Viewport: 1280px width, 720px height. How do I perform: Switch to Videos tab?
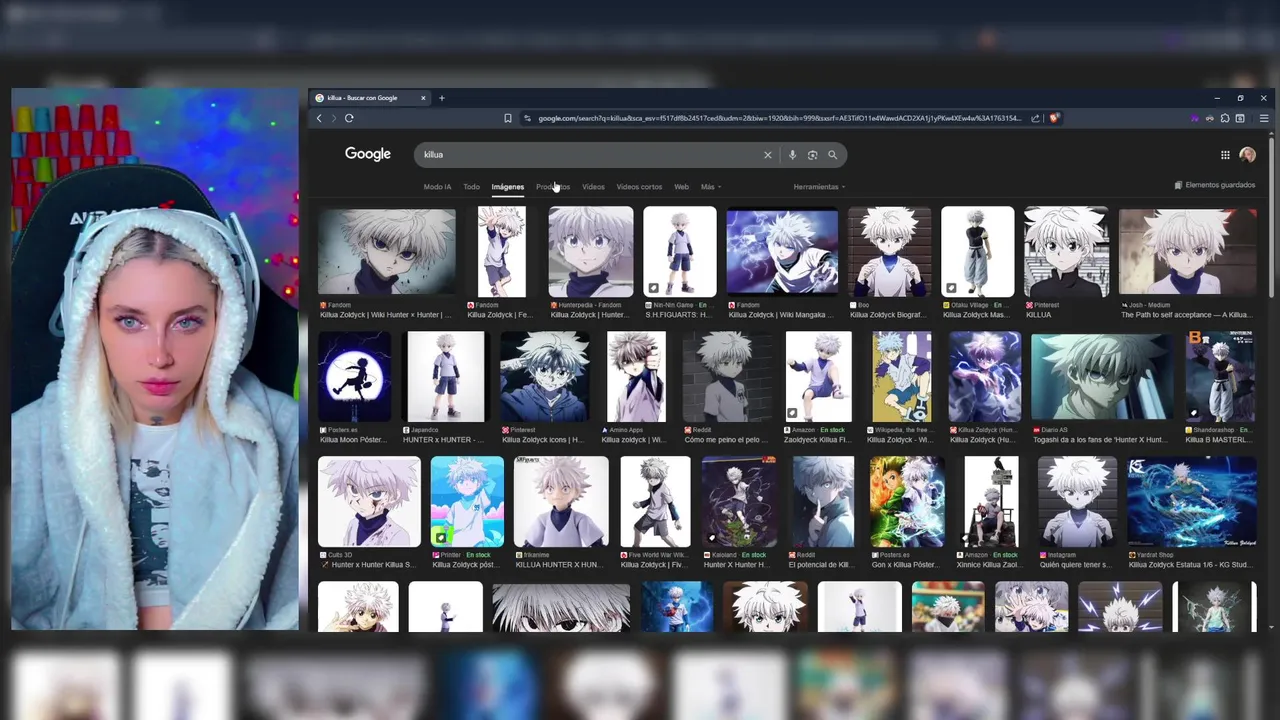click(x=593, y=187)
